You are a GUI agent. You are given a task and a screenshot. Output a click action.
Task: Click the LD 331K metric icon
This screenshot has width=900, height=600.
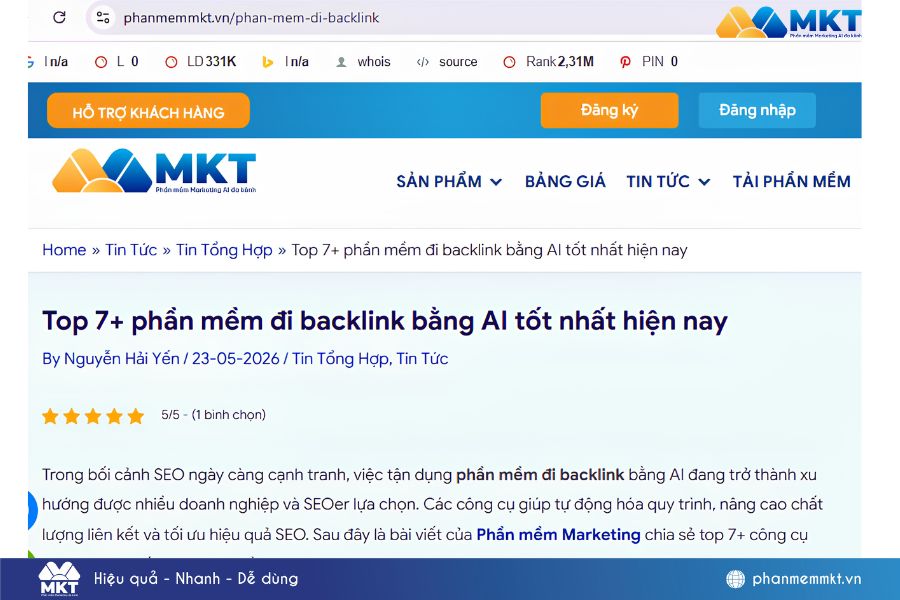pos(171,62)
